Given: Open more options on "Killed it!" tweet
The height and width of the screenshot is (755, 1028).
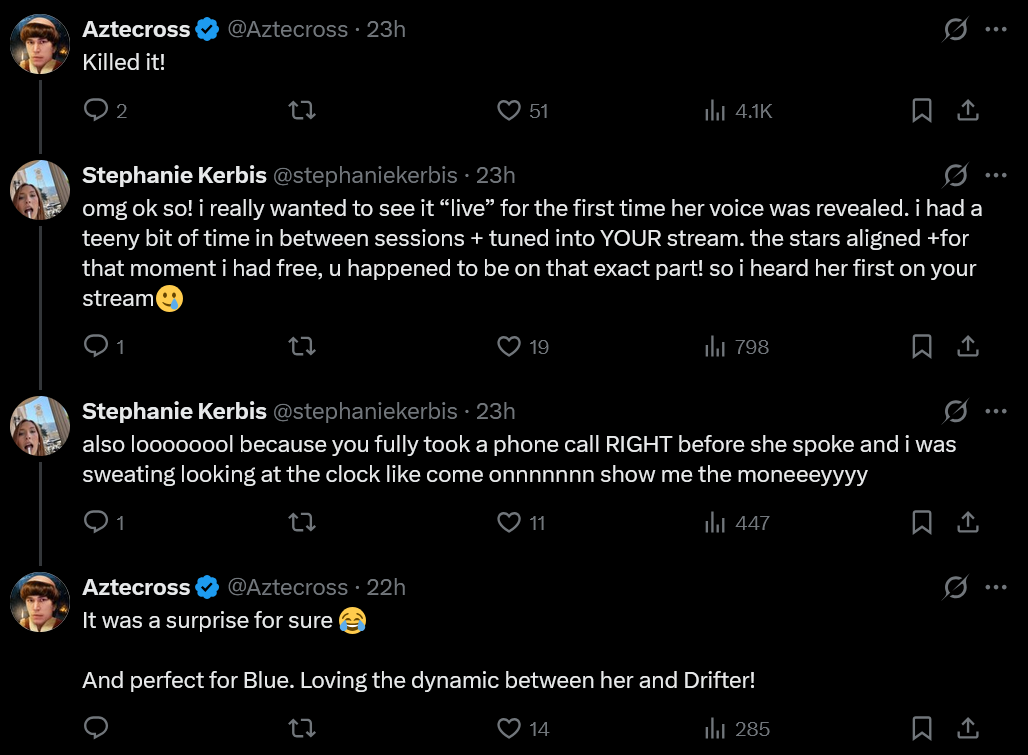Looking at the screenshot, I should pos(996,30).
